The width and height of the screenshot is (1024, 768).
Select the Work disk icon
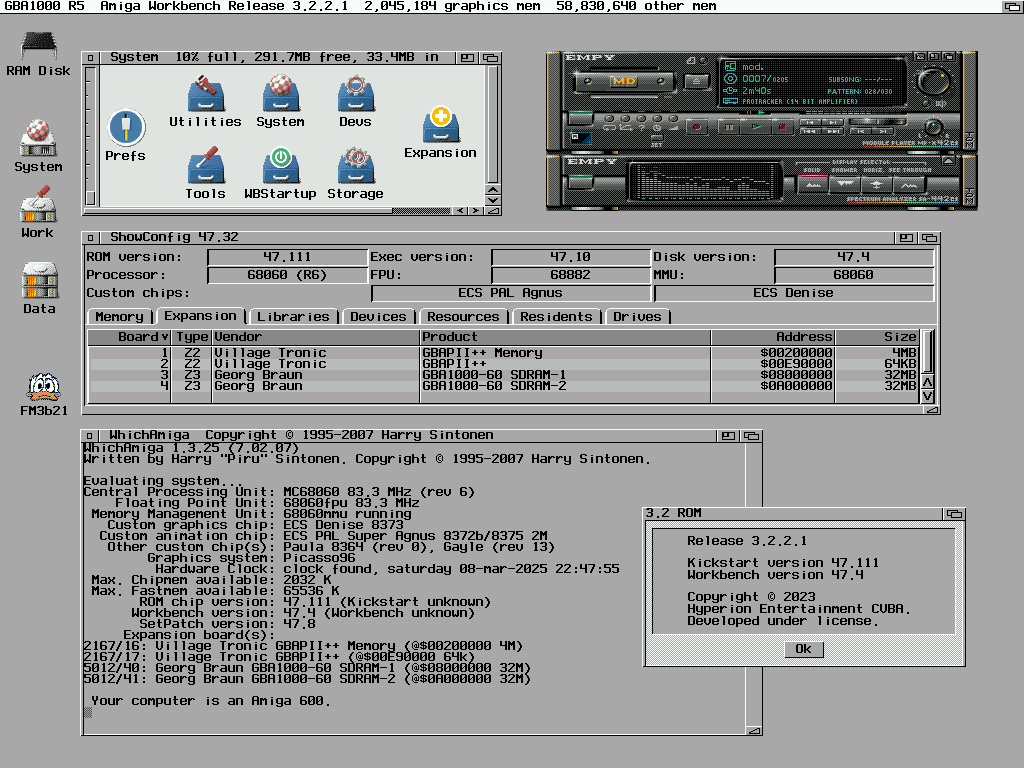pyautogui.click(x=37, y=207)
